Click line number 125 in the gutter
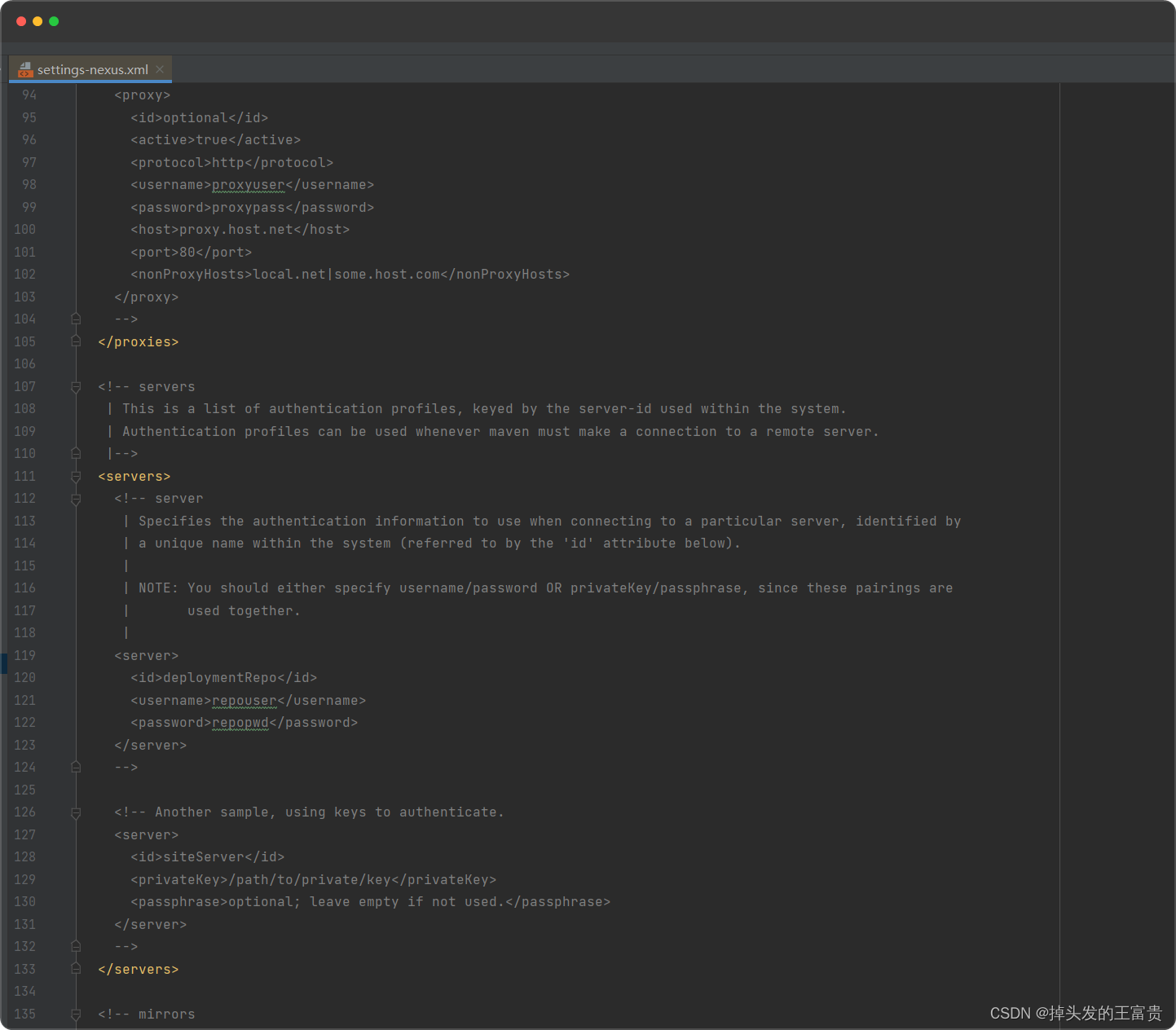This screenshot has width=1176, height=1030. click(25, 790)
